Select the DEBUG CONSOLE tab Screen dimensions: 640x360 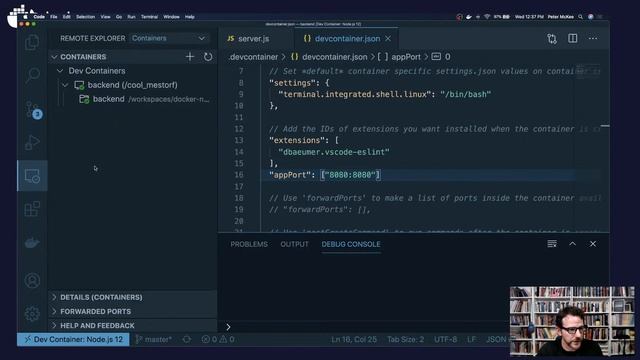coord(351,244)
